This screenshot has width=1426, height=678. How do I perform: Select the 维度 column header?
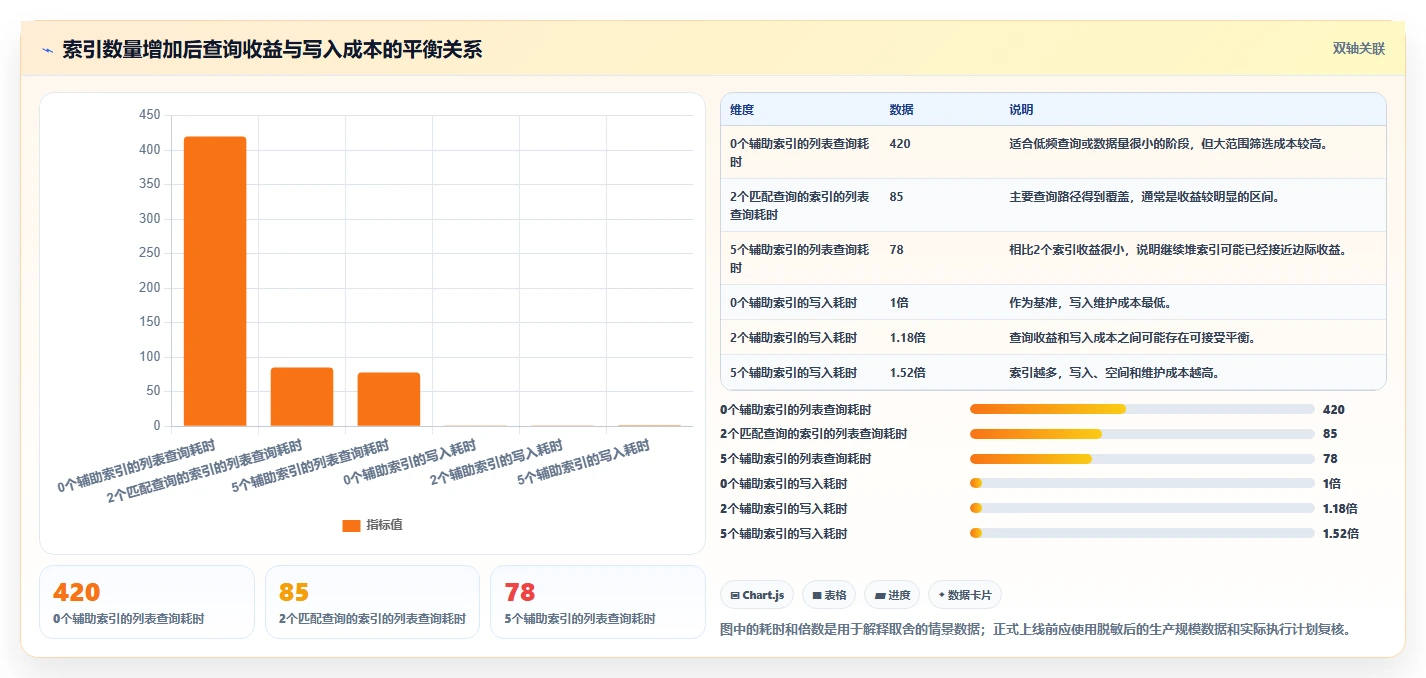742,109
